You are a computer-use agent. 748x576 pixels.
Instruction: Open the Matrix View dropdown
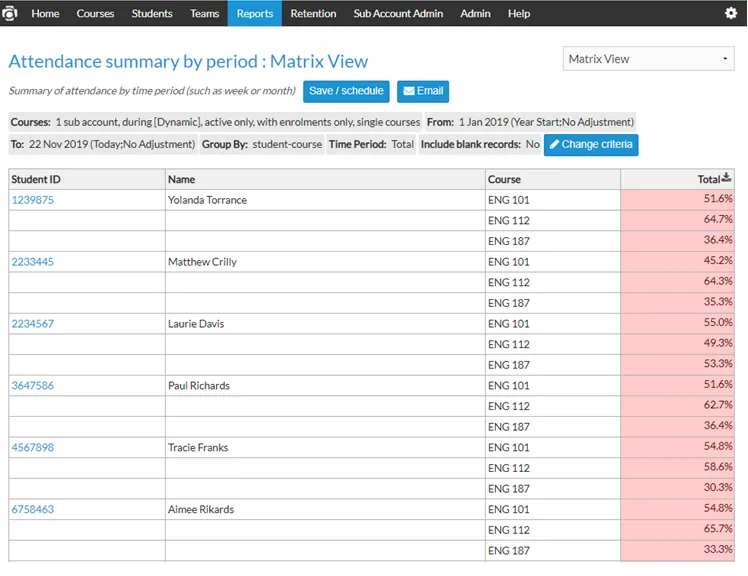tap(648, 59)
